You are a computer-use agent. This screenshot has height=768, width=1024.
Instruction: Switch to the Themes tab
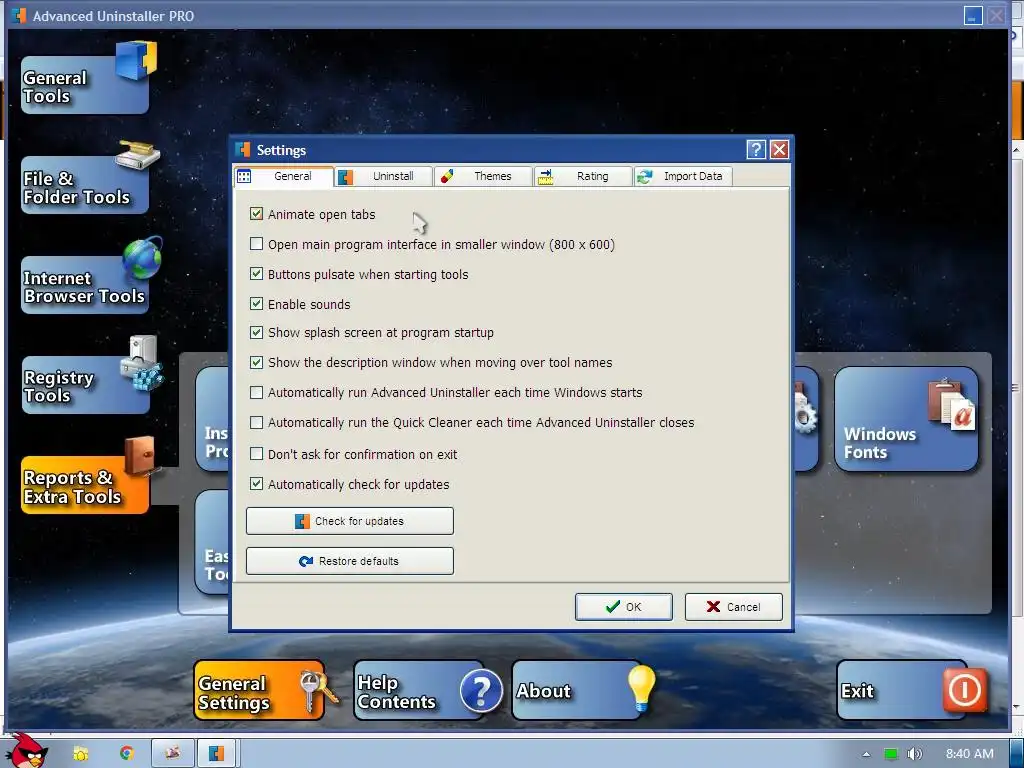click(x=483, y=176)
